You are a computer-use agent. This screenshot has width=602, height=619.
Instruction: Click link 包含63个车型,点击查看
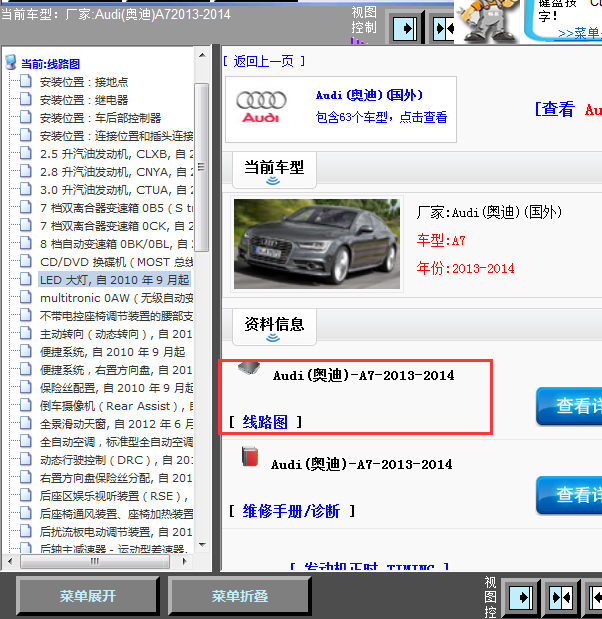(381, 117)
